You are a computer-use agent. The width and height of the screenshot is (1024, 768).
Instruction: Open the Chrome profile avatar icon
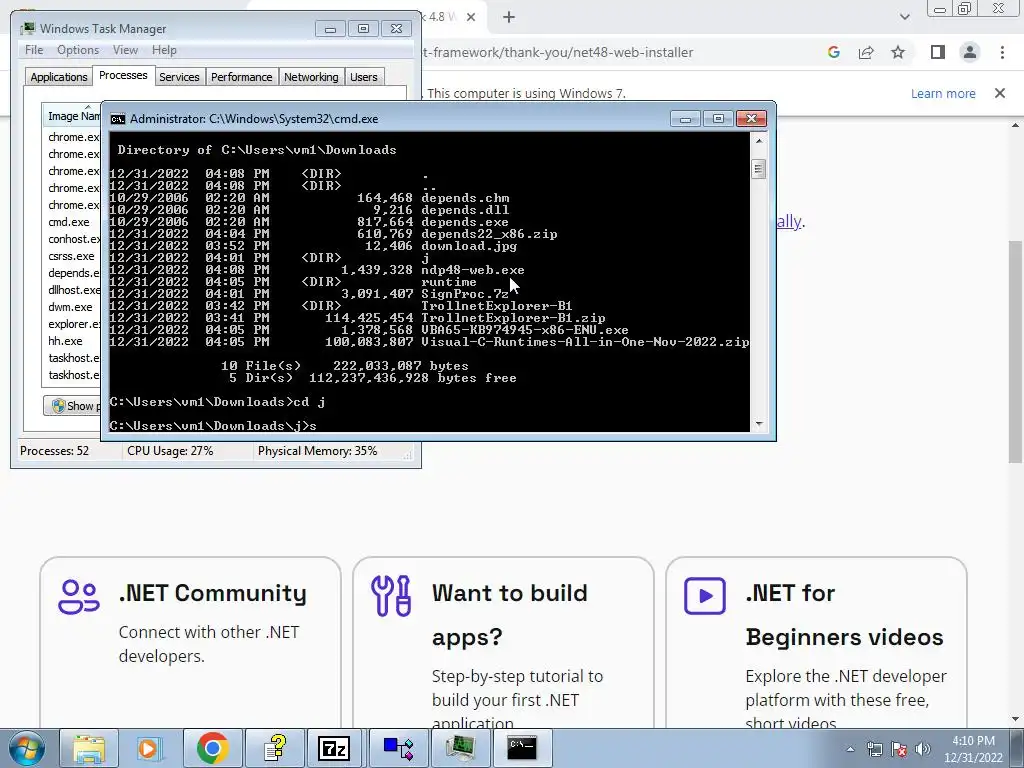(x=970, y=52)
